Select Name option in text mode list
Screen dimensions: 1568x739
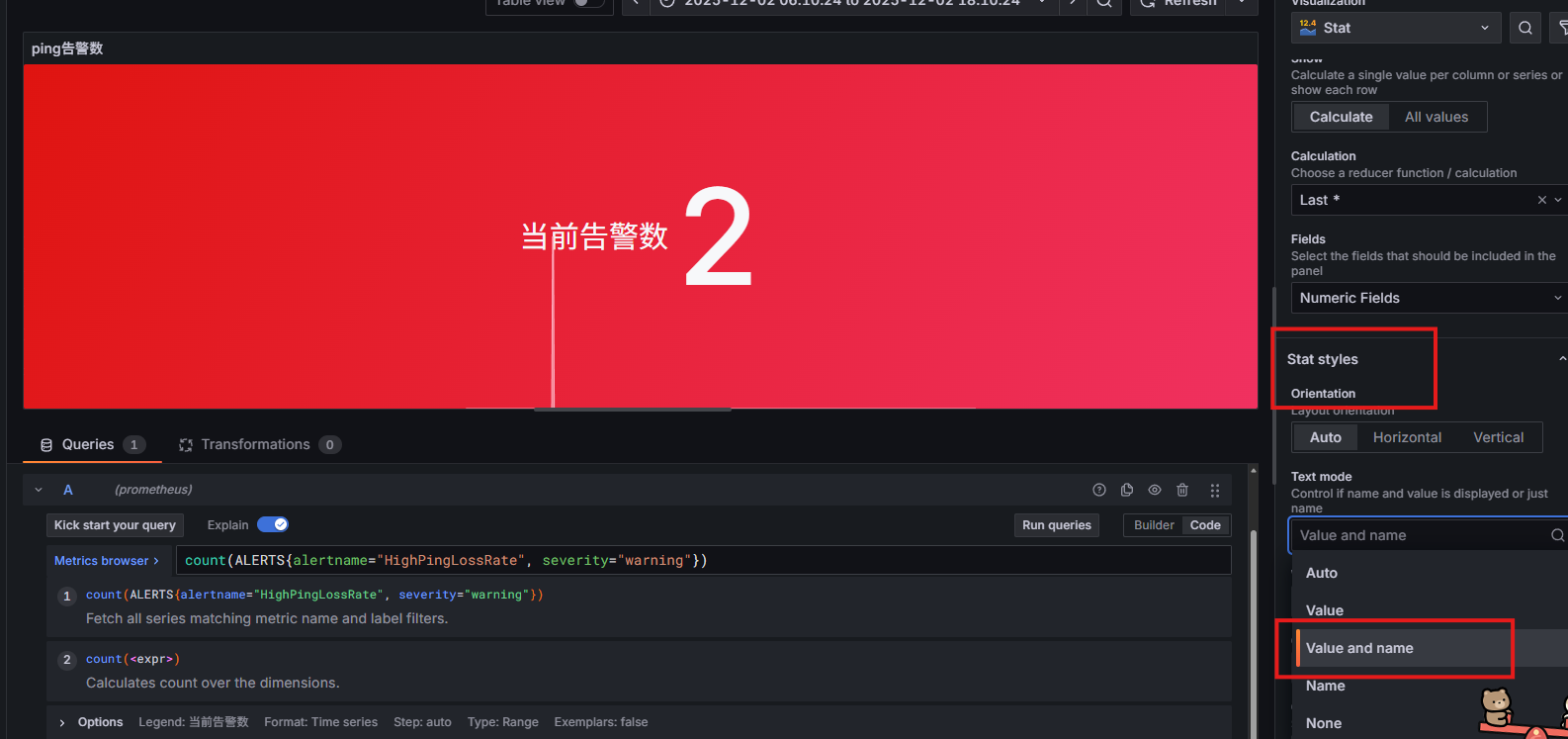click(x=1325, y=686)
